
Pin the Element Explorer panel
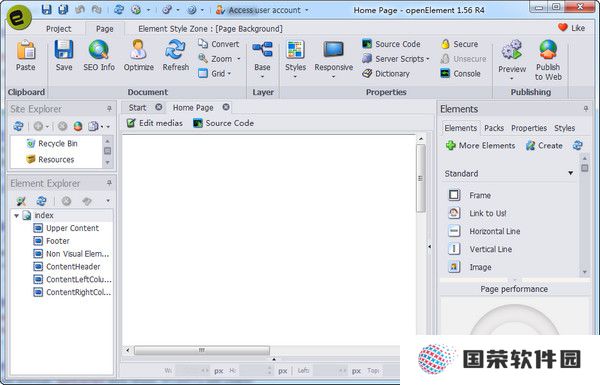coord(109,183)
